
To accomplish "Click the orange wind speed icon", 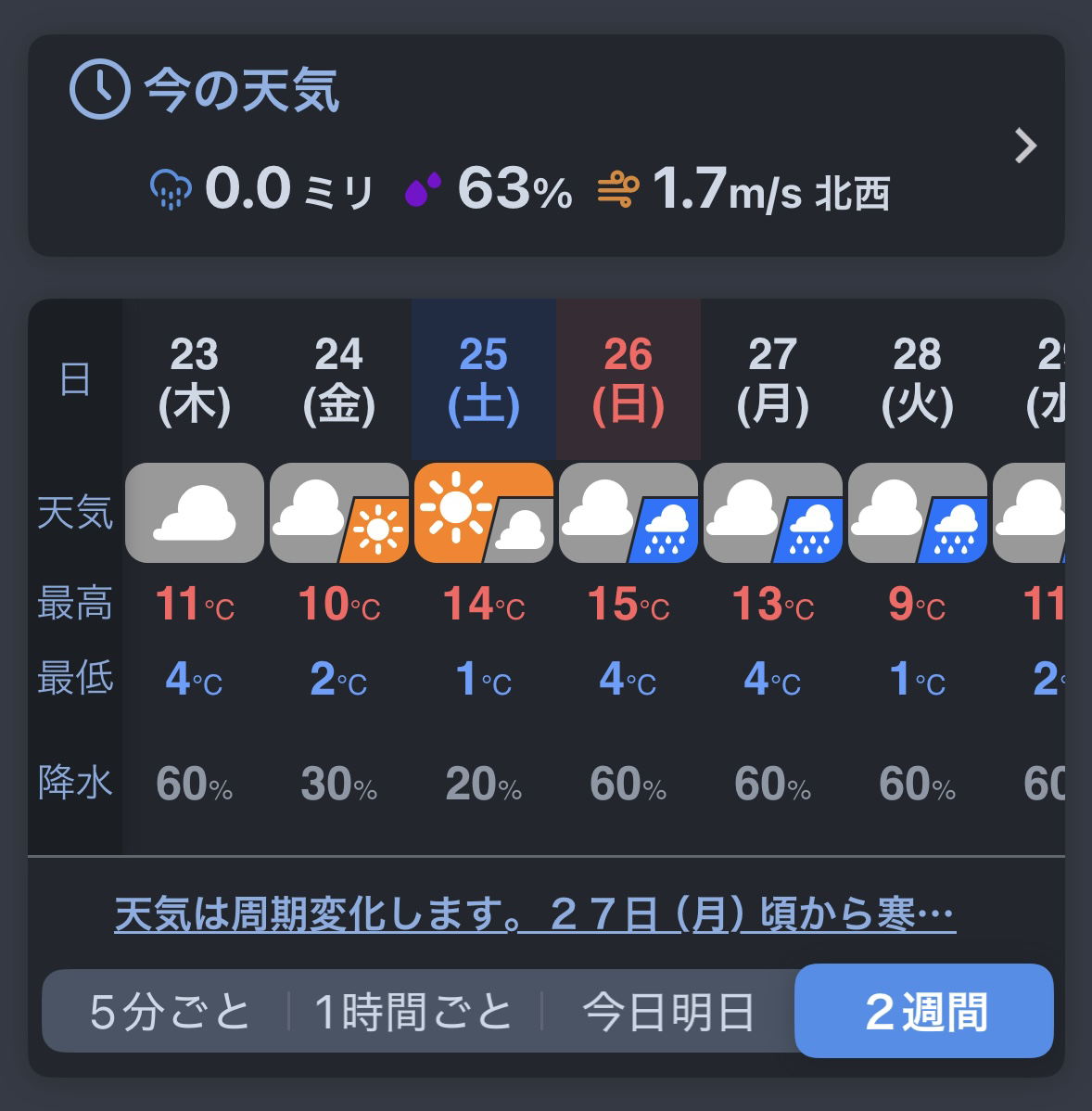I will (x=617, y=190).
